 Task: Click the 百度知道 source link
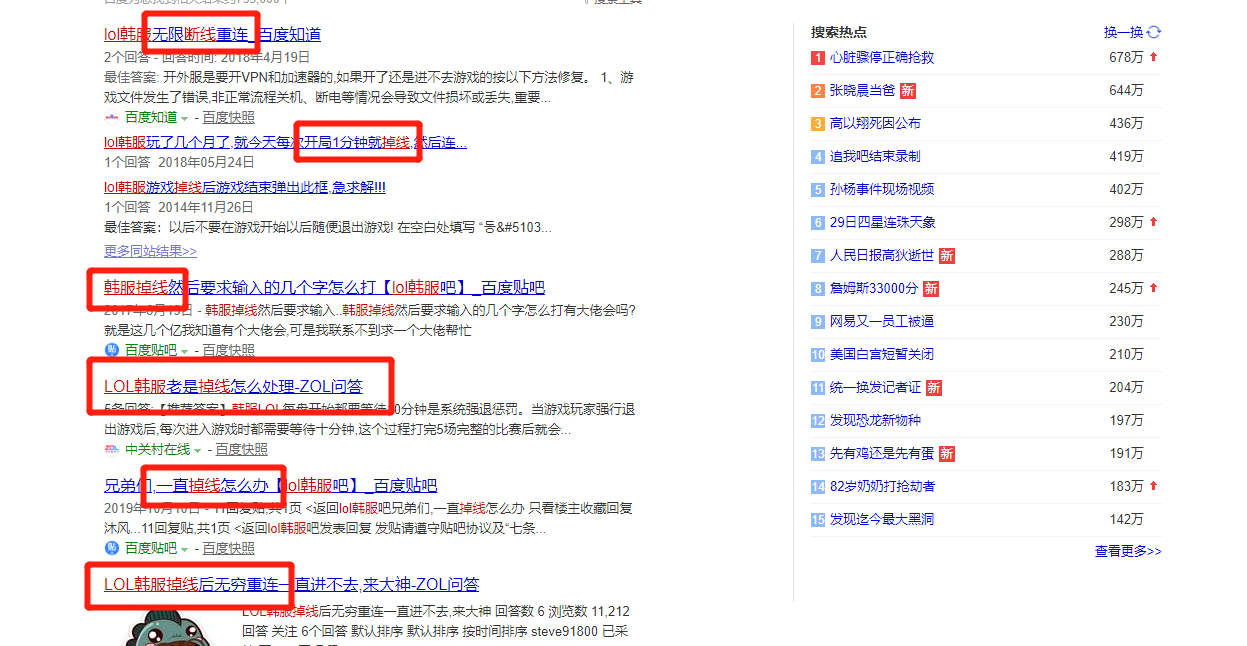point(150,118)
